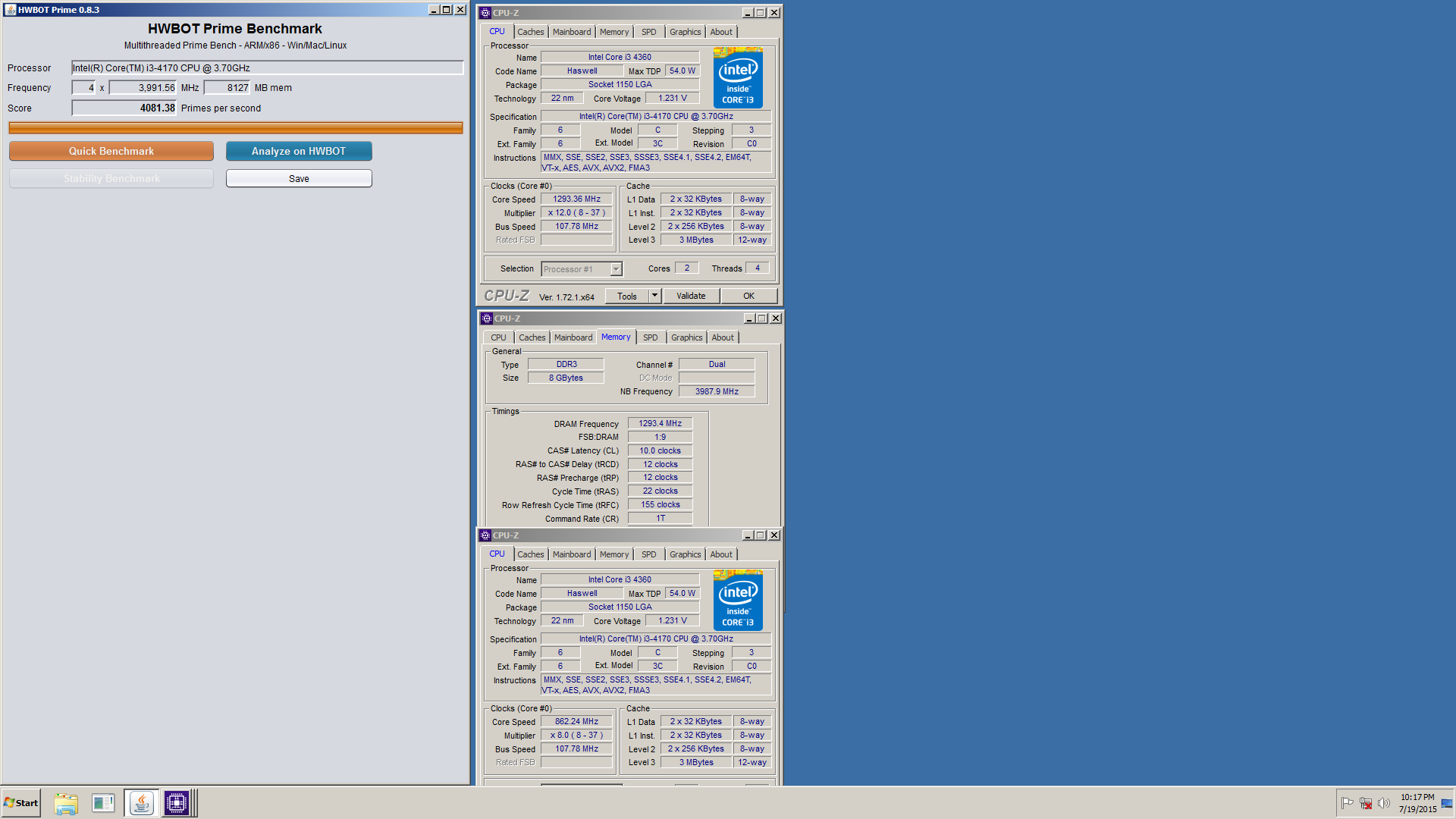Switch to SPD tab in top CPU-Z window
1456x819 pixels.
click(x=649, y=32)
